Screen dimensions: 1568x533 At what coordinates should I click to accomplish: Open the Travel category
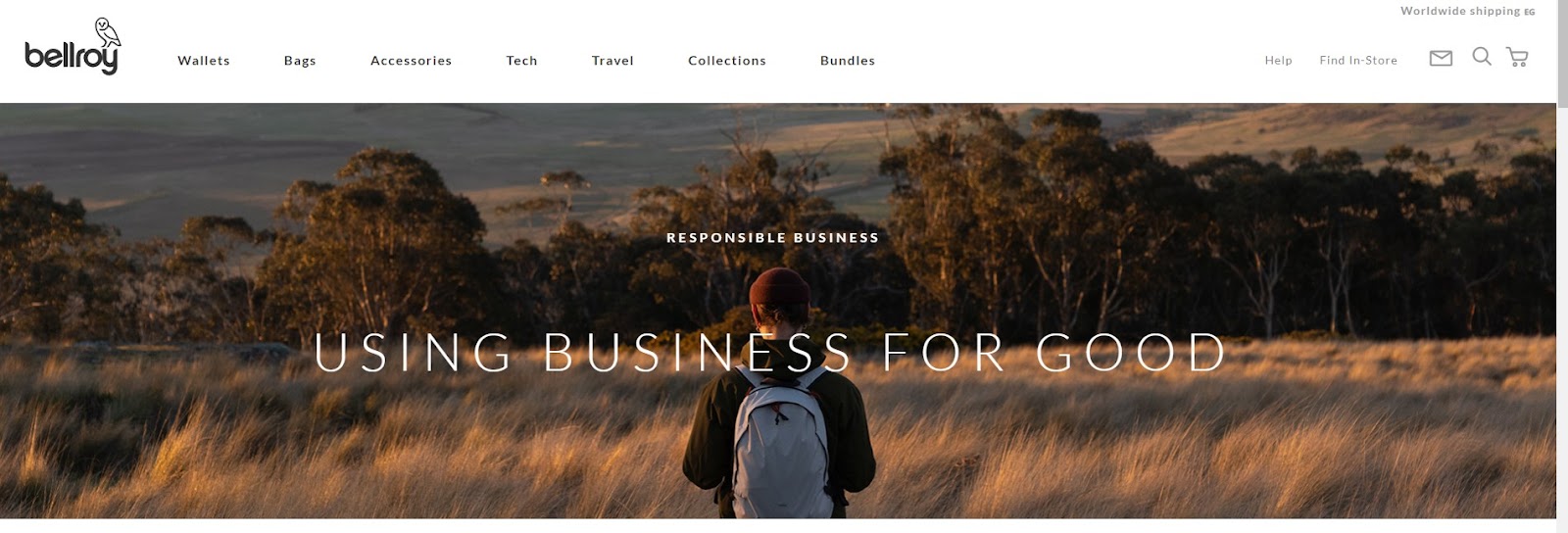[x=612, y=61]
